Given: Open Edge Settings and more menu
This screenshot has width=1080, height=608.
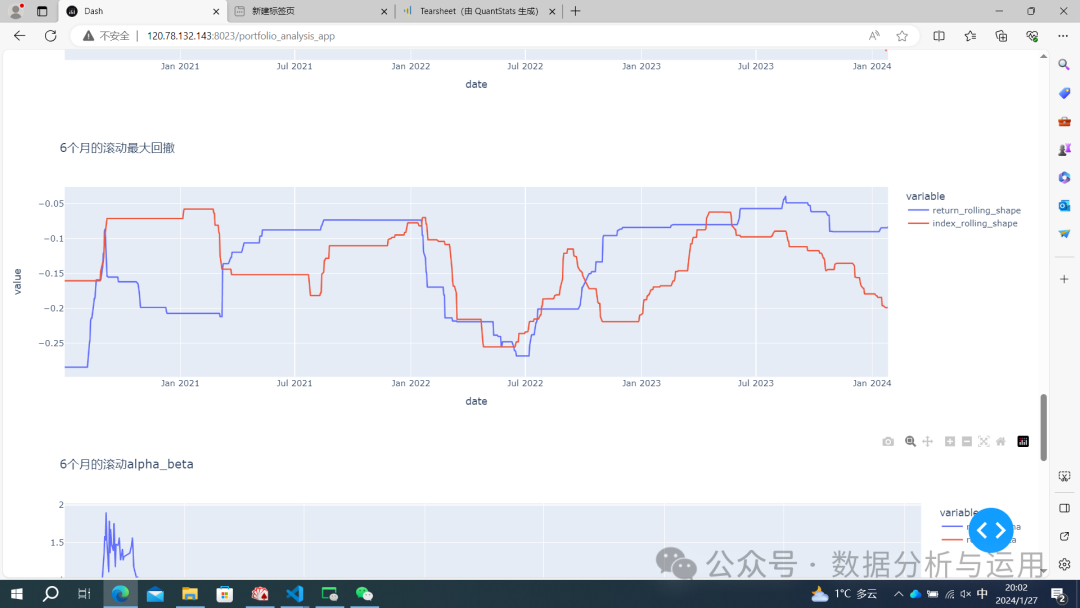Looking at the screenshot, I should coord(1063,36).
